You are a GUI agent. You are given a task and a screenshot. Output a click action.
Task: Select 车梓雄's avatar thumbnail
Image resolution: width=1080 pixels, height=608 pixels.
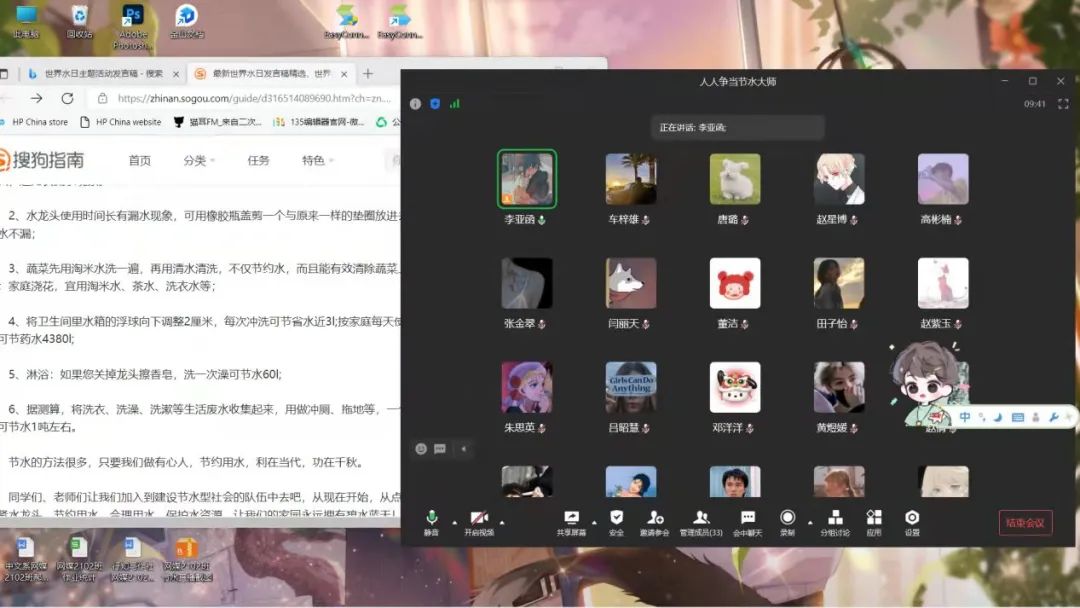[631, 179]
